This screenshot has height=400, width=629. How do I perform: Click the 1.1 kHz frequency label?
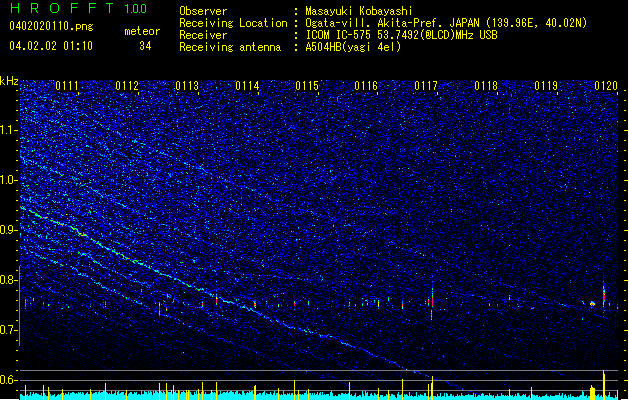tap(8, 130)
